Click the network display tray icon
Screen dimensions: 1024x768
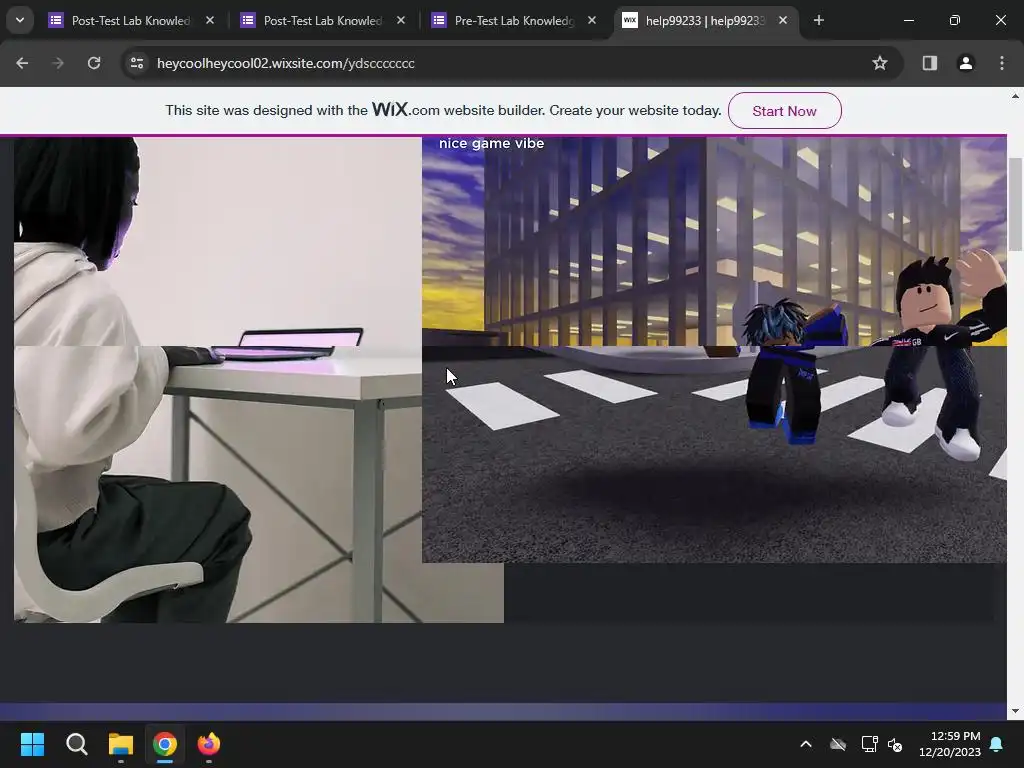(x=869, y=744)
